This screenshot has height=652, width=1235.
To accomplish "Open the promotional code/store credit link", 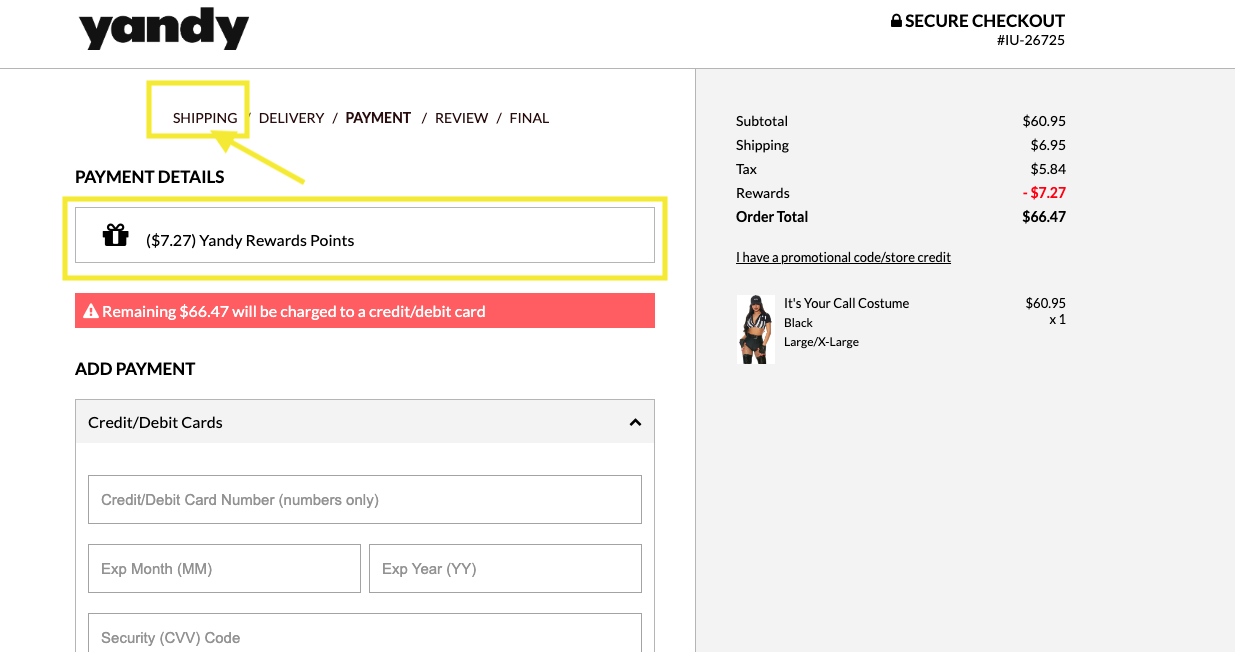I will (x=843, y=257).
